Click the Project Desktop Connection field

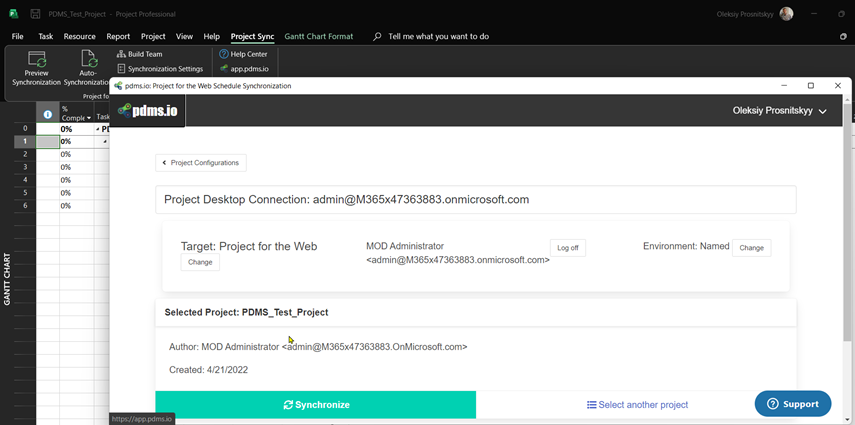click(x=475, y=200)
